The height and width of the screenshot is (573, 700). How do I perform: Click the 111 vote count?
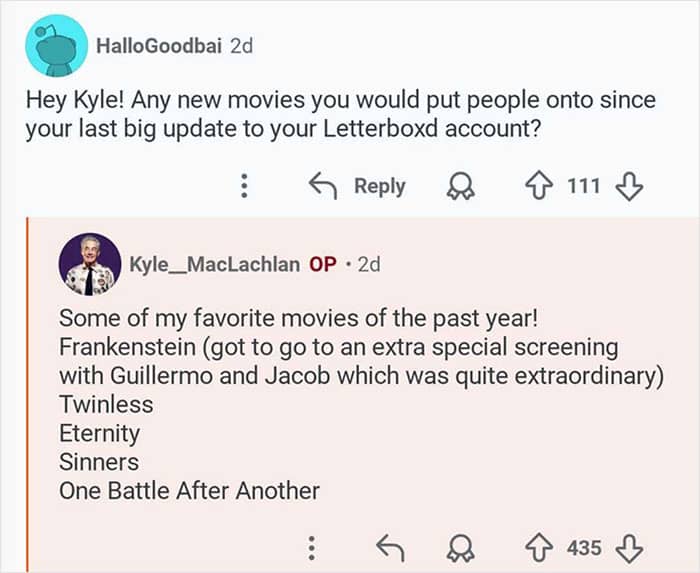583,186
